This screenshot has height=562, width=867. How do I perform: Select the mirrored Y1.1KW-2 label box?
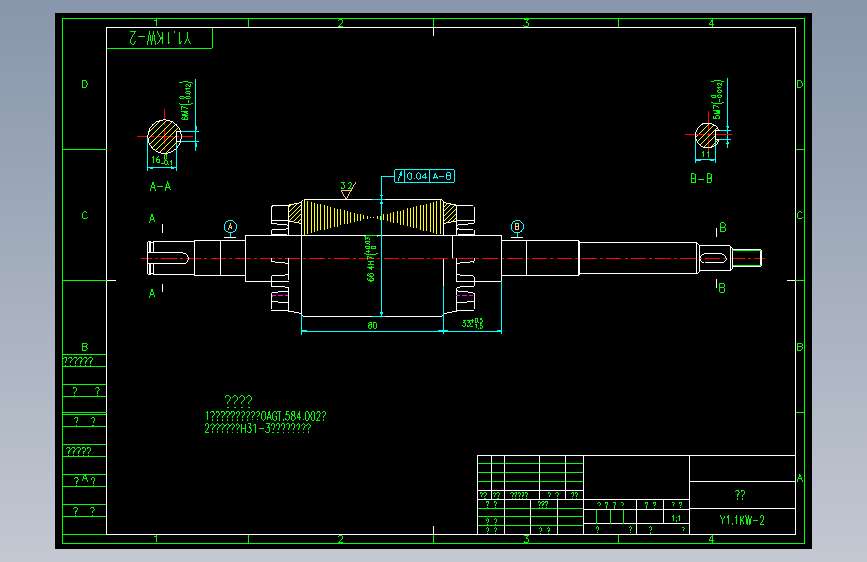click(x=159, y=38)
